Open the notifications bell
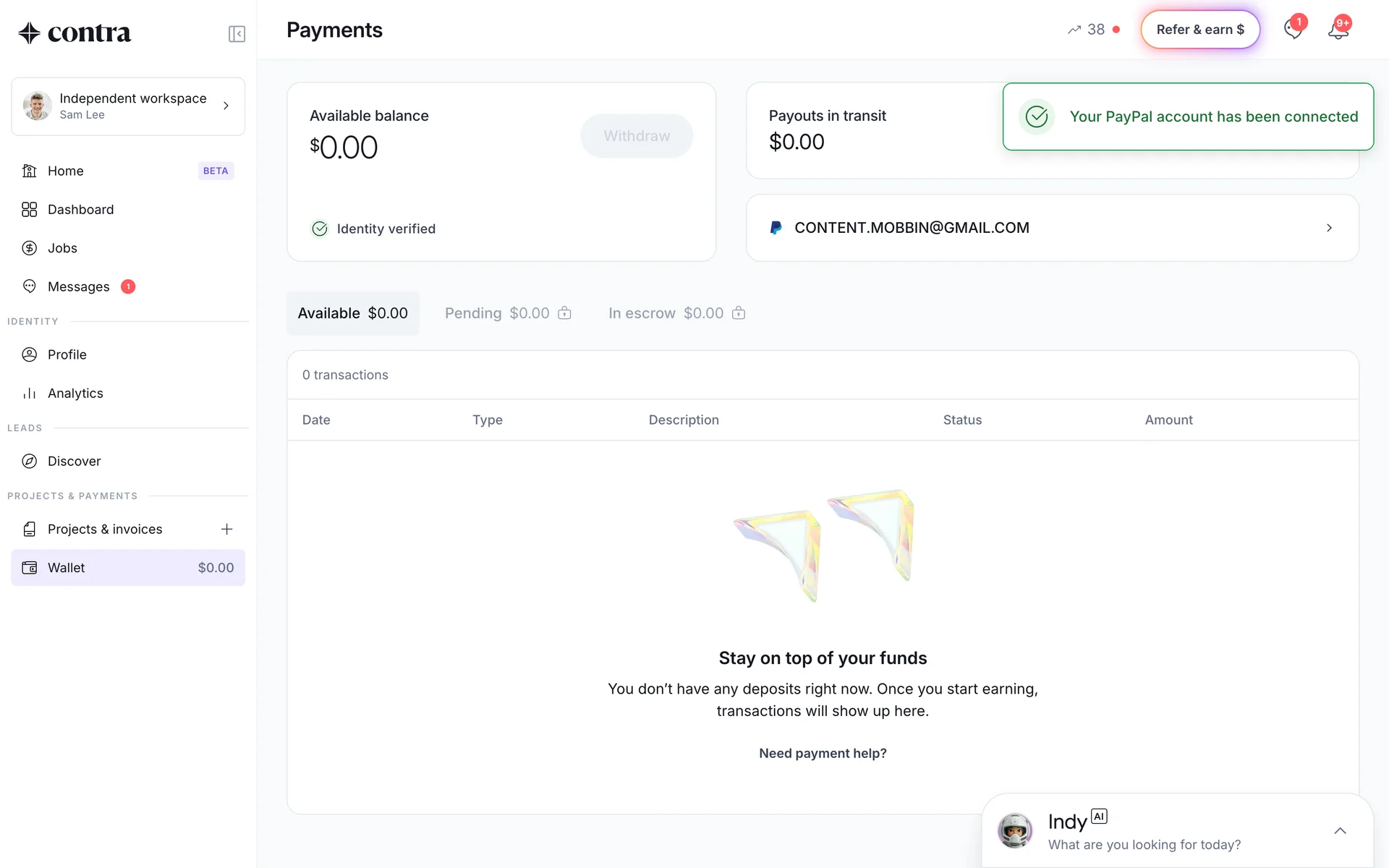This screenshot has height=868, width=1389. click(x=1338, y=30)
